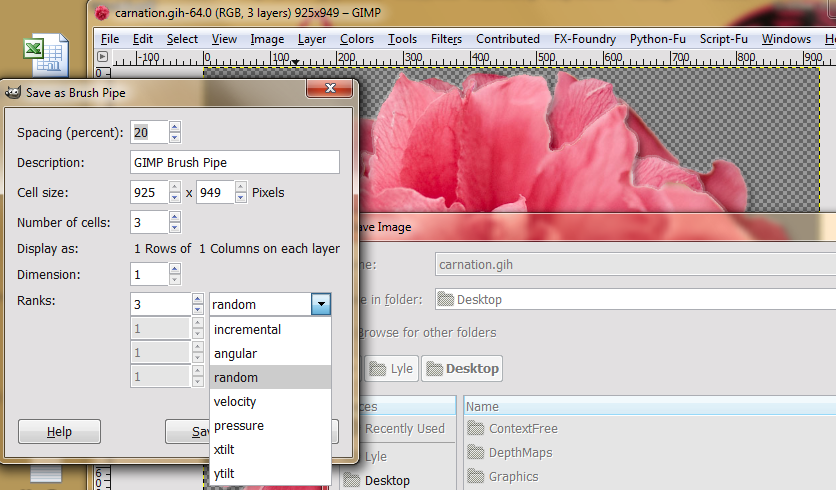Collapse the random selection mode dropdown arrow
The height and width of the screenshot is (490, 836).
[321, 304]
